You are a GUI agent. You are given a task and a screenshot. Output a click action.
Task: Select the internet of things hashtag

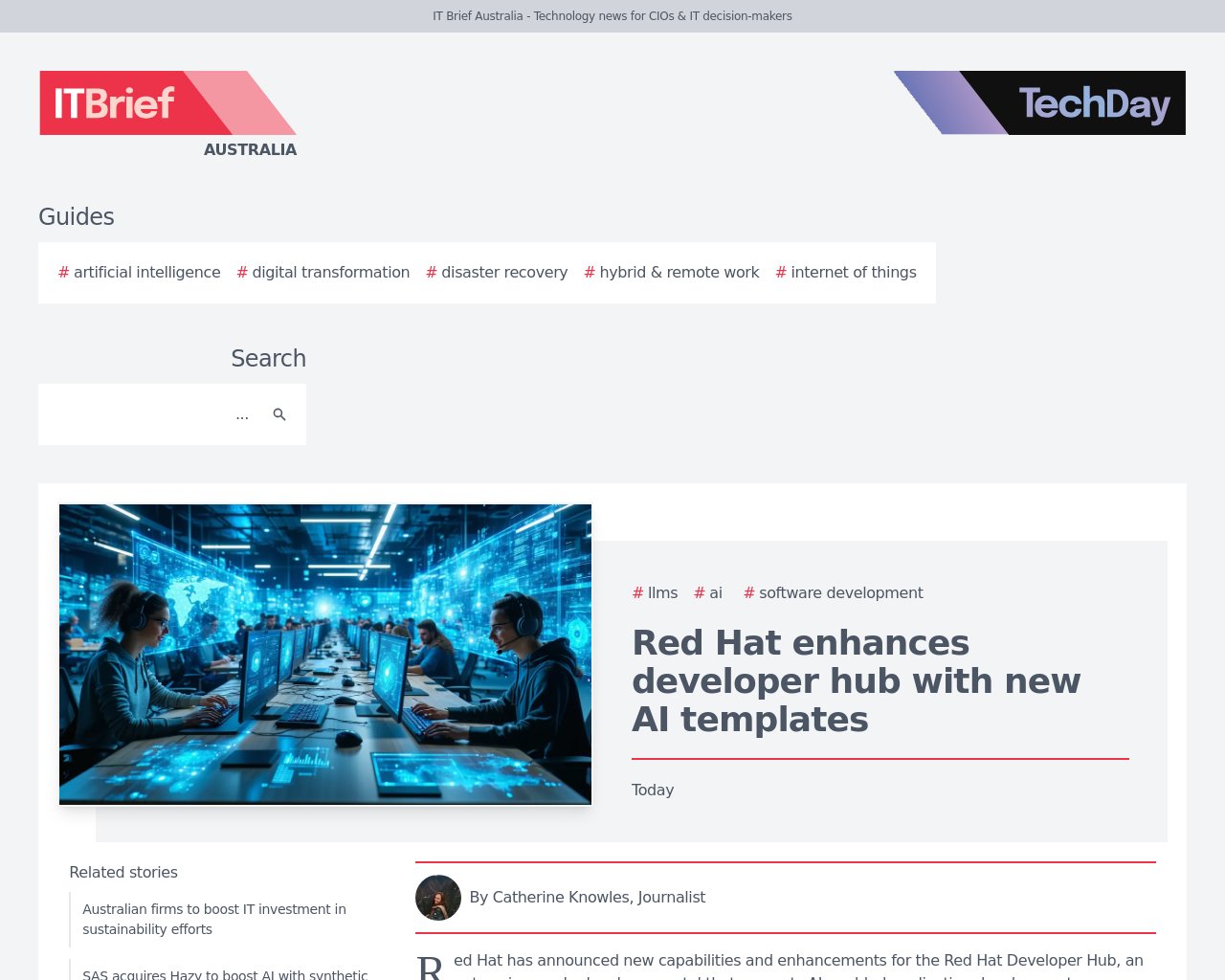(846, 272)
